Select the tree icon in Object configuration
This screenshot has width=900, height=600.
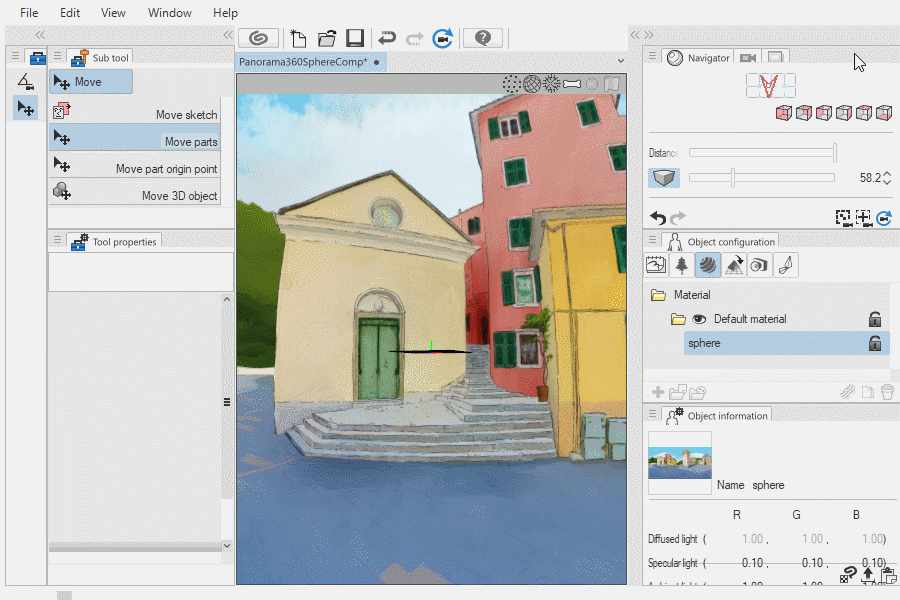682,265
